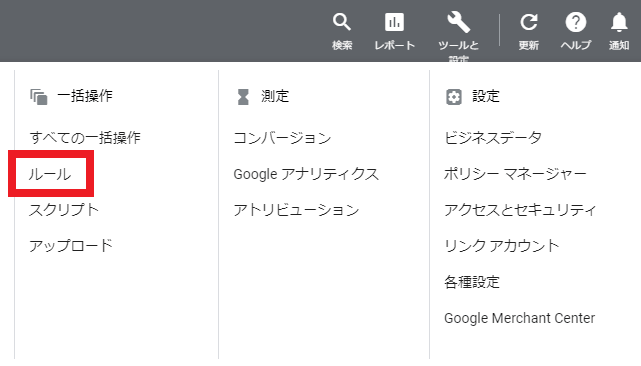Screen dimensions: 641x366
Task: Open アトリビューション item
Action: click(x=296, y=210)
